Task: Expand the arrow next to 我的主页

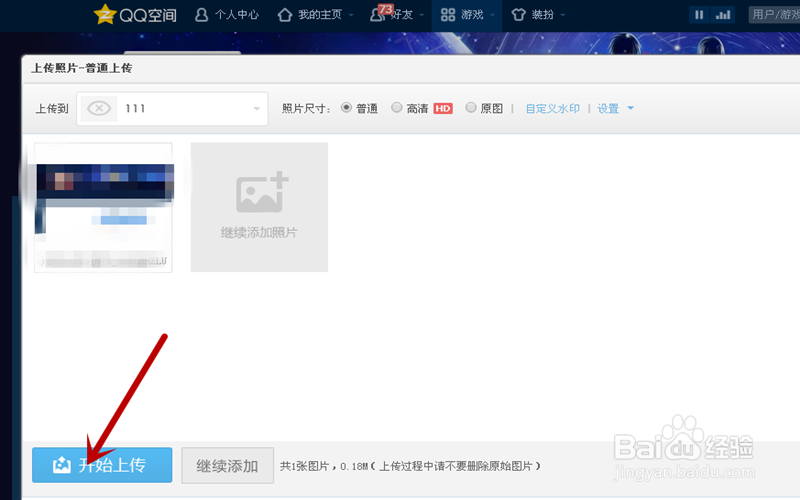Action: tap(351, 15)
